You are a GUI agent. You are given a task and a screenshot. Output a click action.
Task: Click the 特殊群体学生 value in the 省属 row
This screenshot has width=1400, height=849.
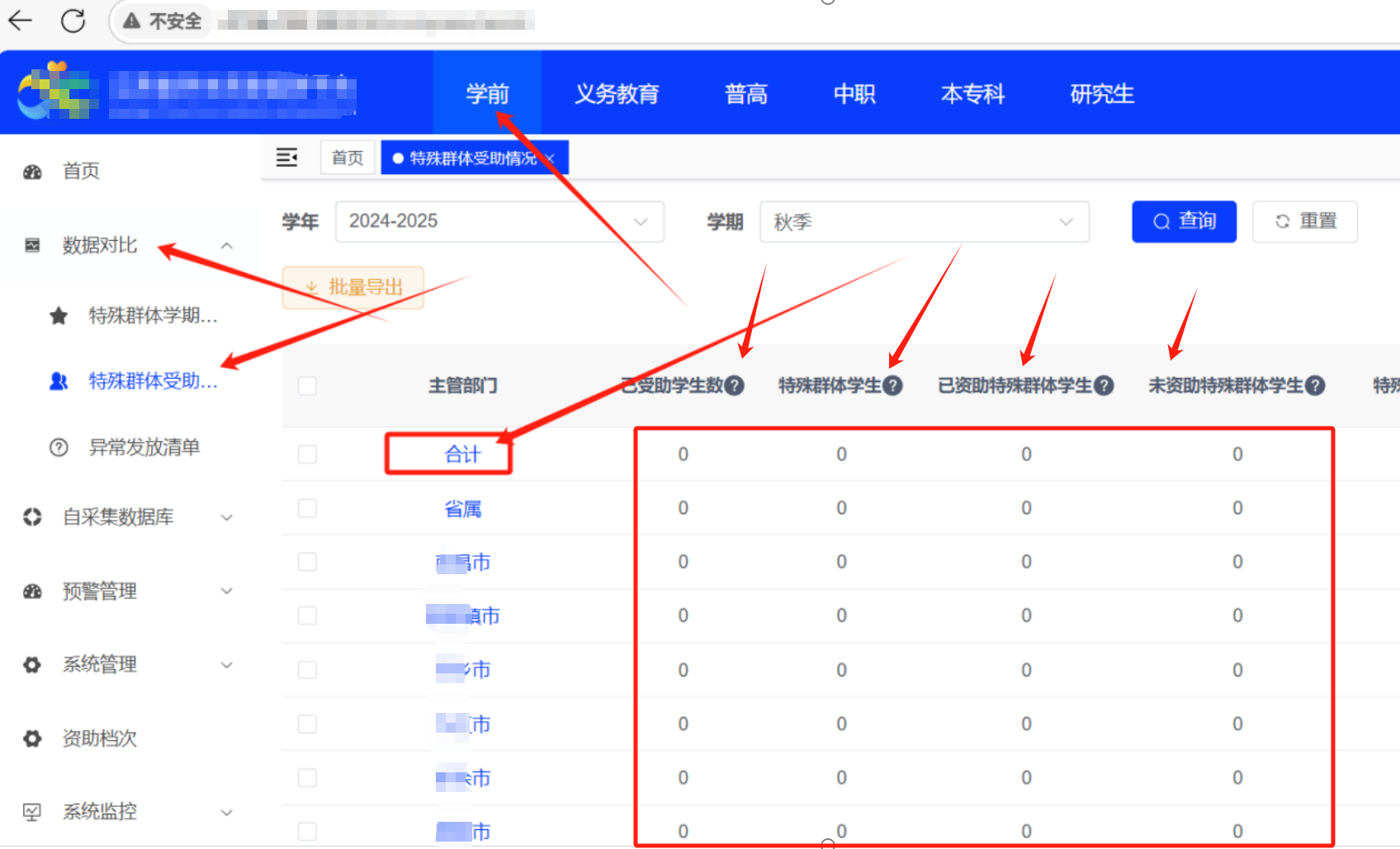[x=841, y=508]
